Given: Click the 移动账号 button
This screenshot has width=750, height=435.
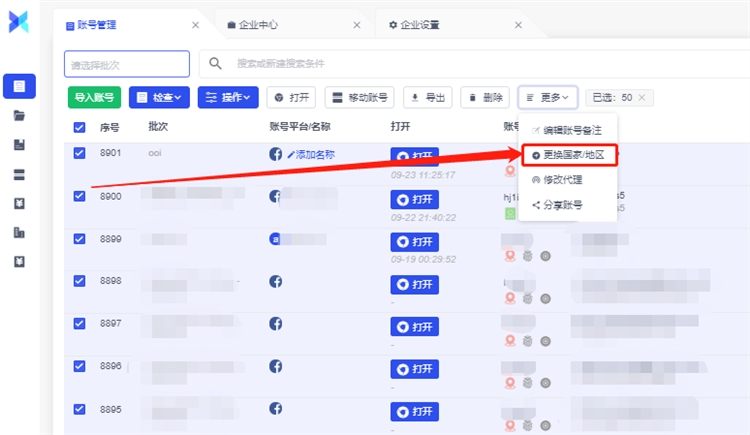Looking at the screenshot, I should [x=360, y=98].
